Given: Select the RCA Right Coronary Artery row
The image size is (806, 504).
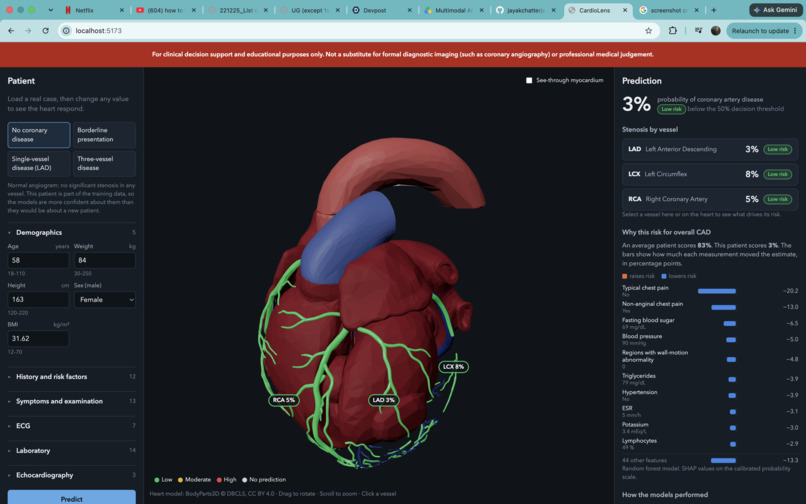Looking at the screenshot, I should (x=710, y=199).
